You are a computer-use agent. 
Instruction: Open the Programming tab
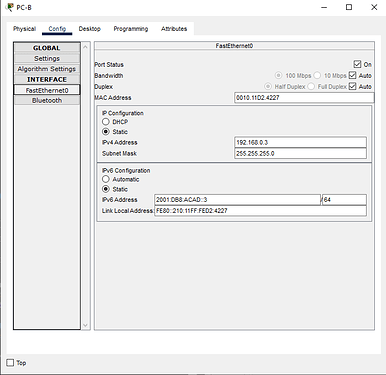point(131,29)
